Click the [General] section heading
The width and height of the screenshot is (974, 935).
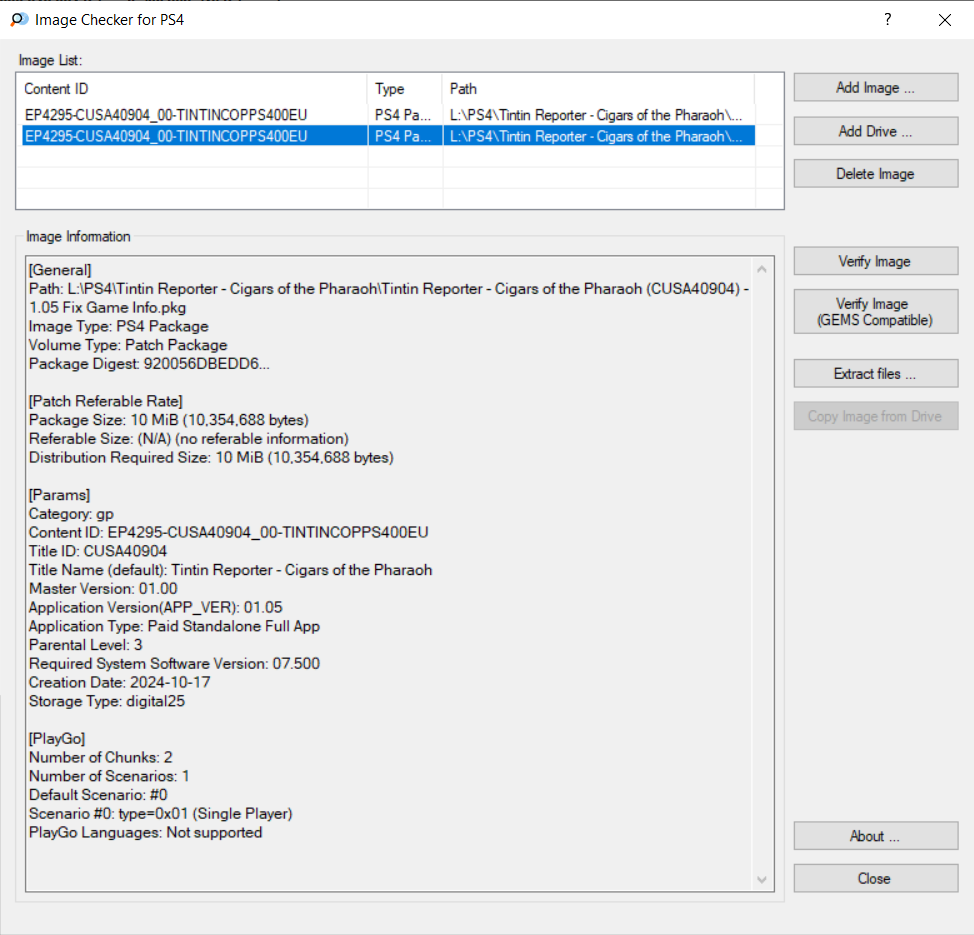pyautogui.click(x=60, y=270)
